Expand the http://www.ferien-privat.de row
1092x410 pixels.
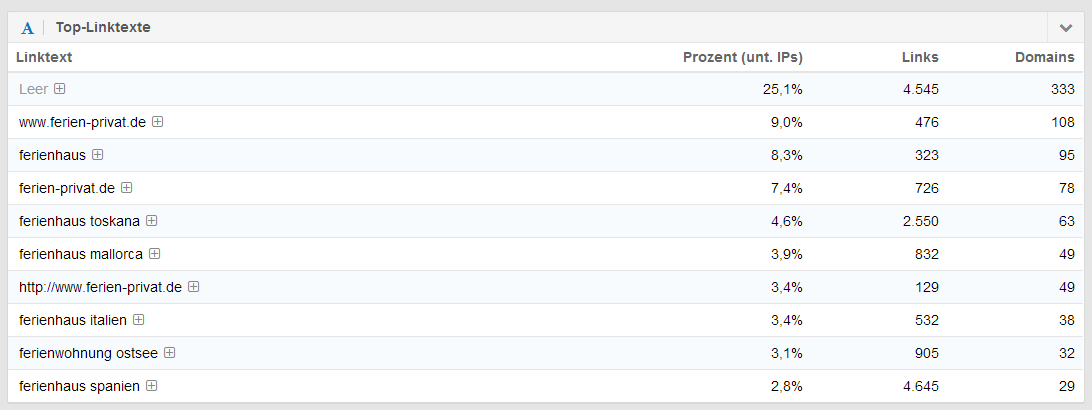point(194,287)
